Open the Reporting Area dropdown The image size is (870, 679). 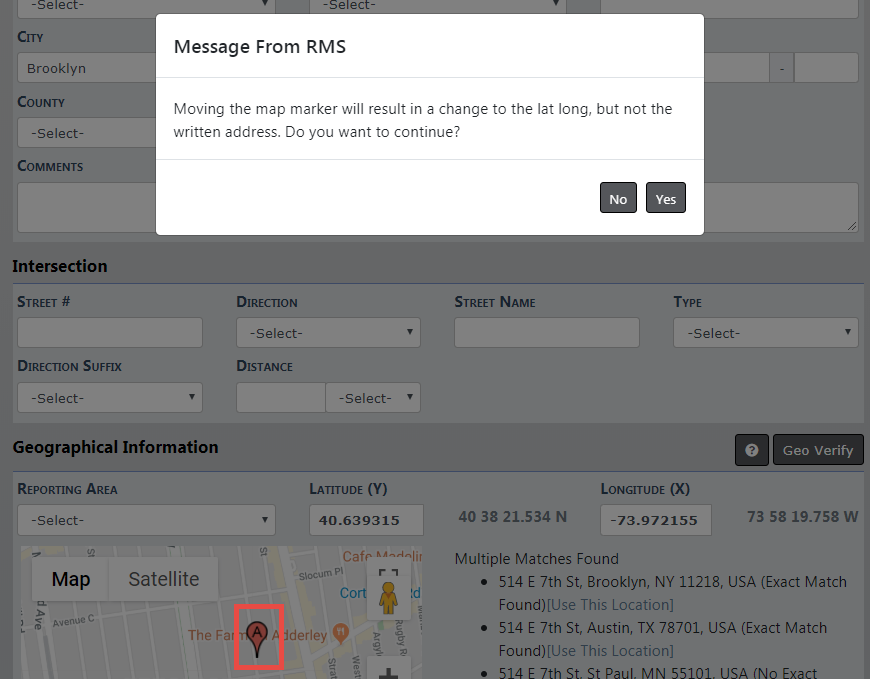pyautogui.click(x=146, y=520)
